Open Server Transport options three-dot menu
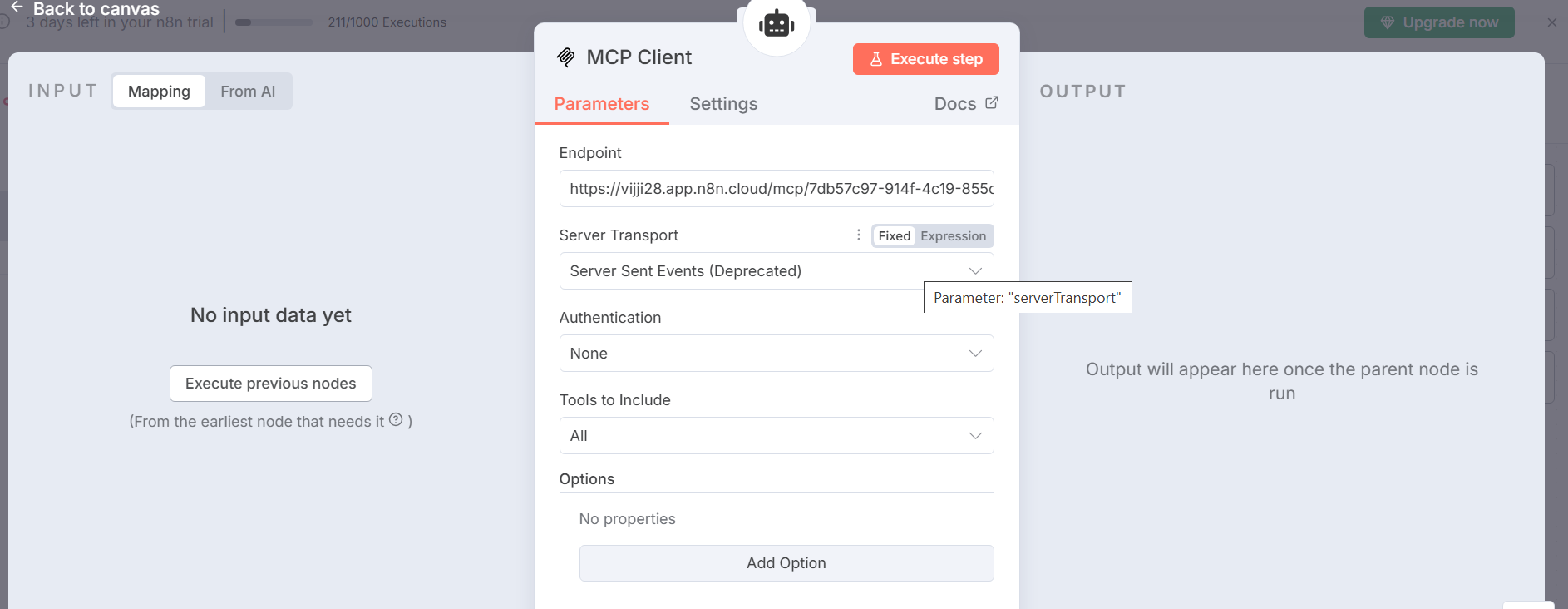This screenshot has width=1568, height=609. (858, 235)
